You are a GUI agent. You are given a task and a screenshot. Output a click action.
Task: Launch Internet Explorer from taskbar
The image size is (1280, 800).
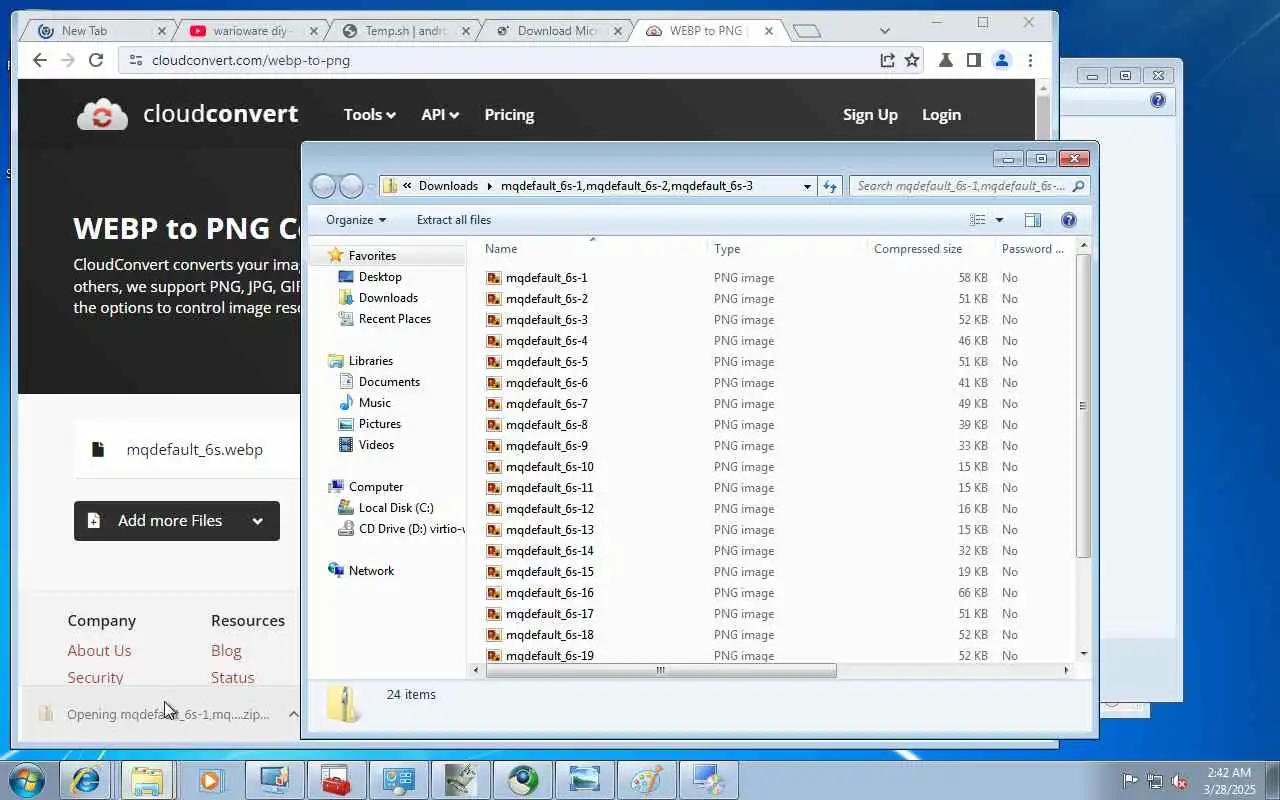coord(86,780)
